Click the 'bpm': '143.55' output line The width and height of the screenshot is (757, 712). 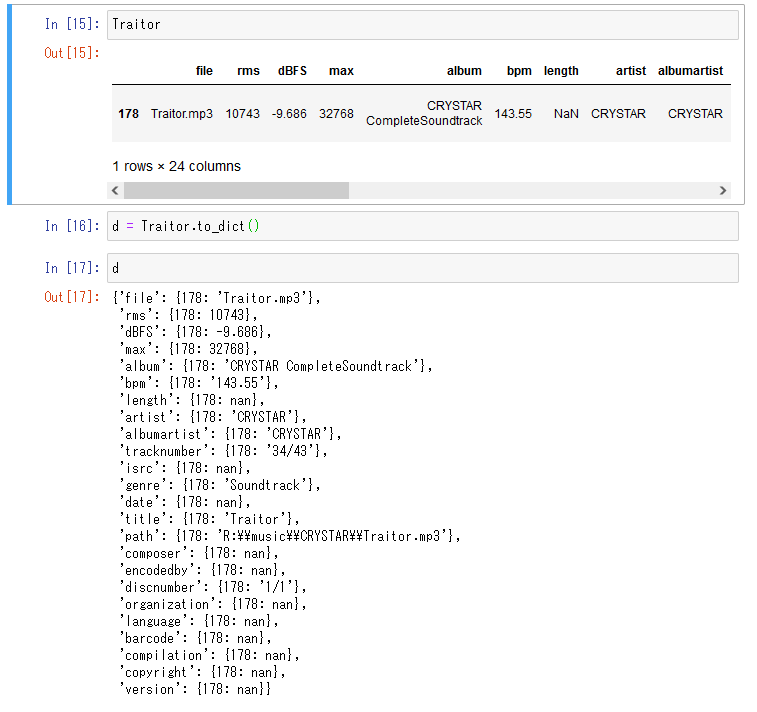pyautogui.click(x=199, y=383)
